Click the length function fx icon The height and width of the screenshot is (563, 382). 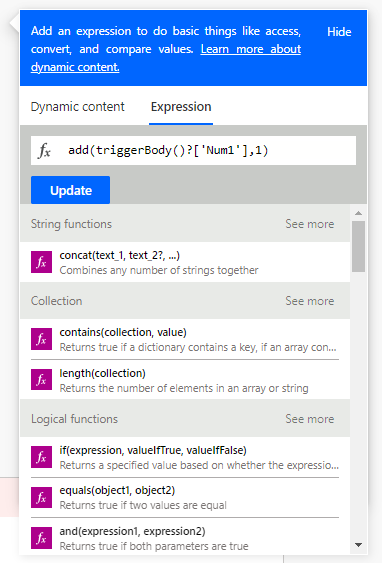(41, 380)
